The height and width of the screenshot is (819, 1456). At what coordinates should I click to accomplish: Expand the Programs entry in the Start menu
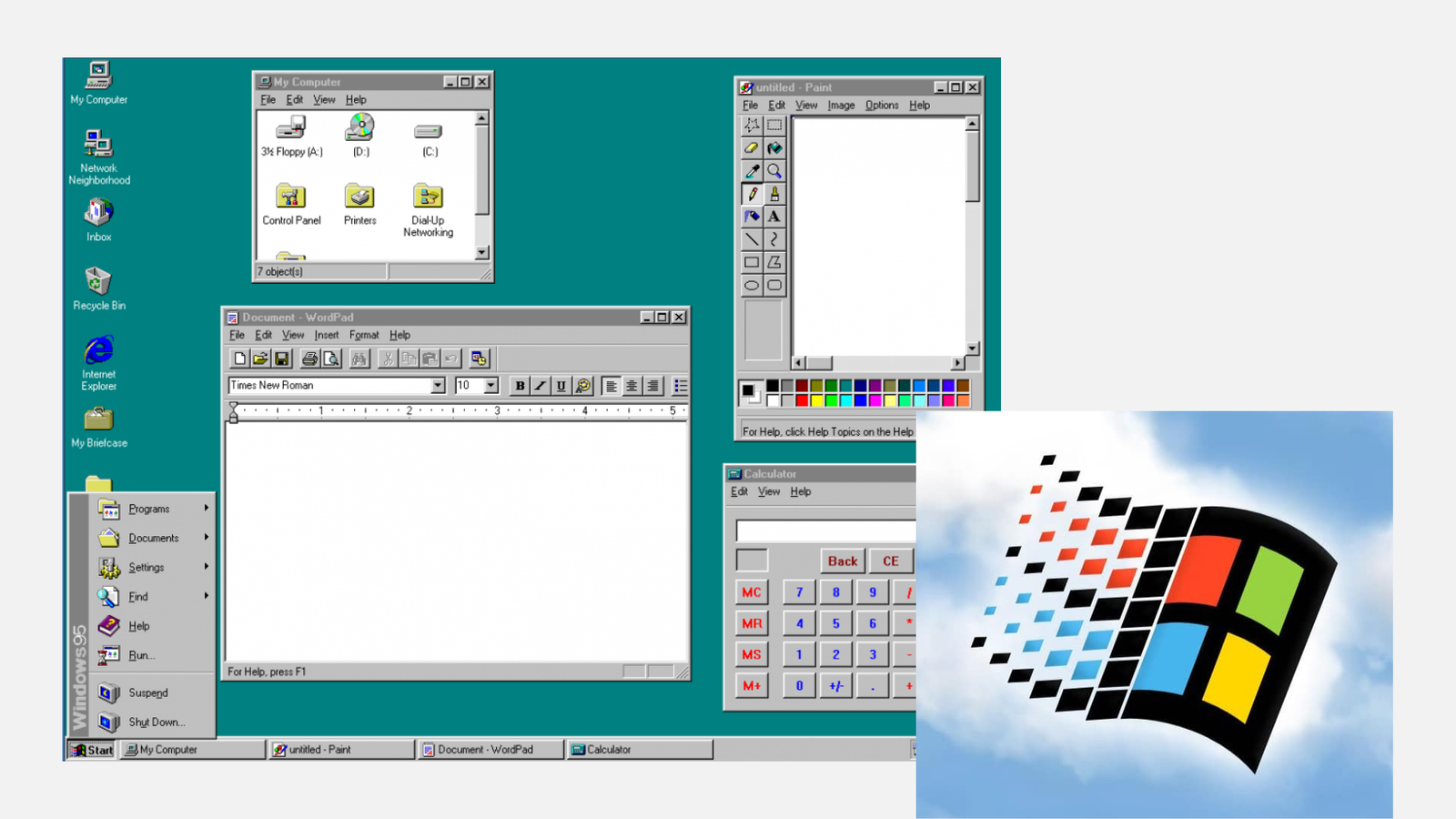151,509
